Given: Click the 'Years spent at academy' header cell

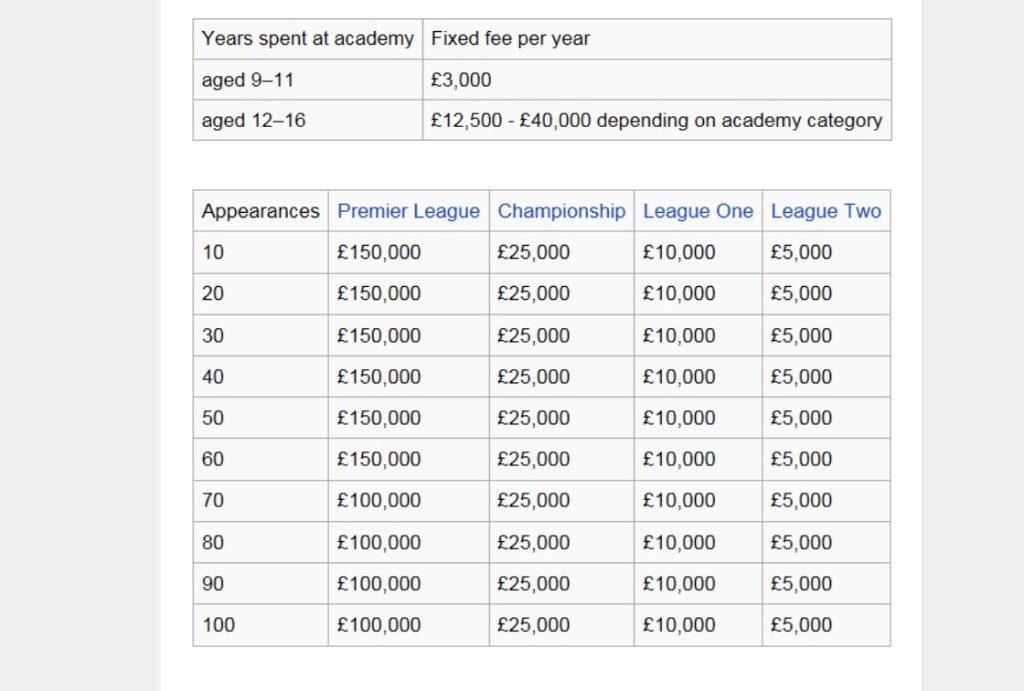Looking at the screenshot, I should point(307,39).
